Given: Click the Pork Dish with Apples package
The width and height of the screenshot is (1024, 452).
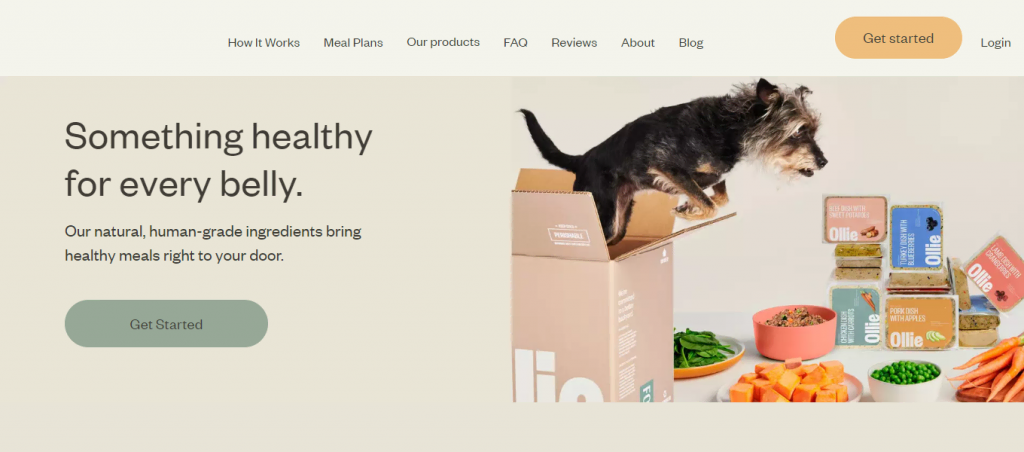Looking at the screenshot, I should coord(921,322).
